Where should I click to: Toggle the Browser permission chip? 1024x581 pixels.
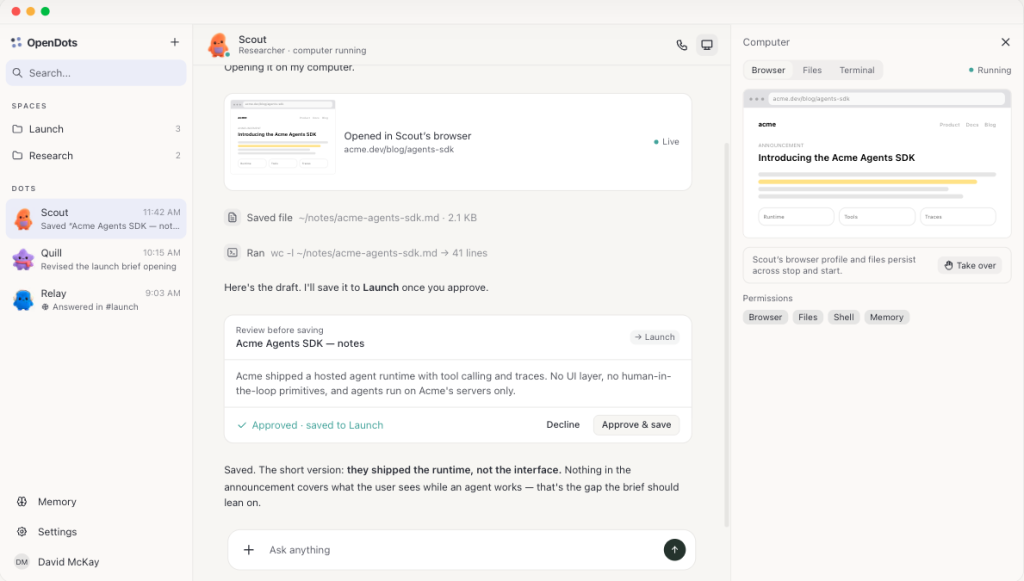tap(765, 317)
